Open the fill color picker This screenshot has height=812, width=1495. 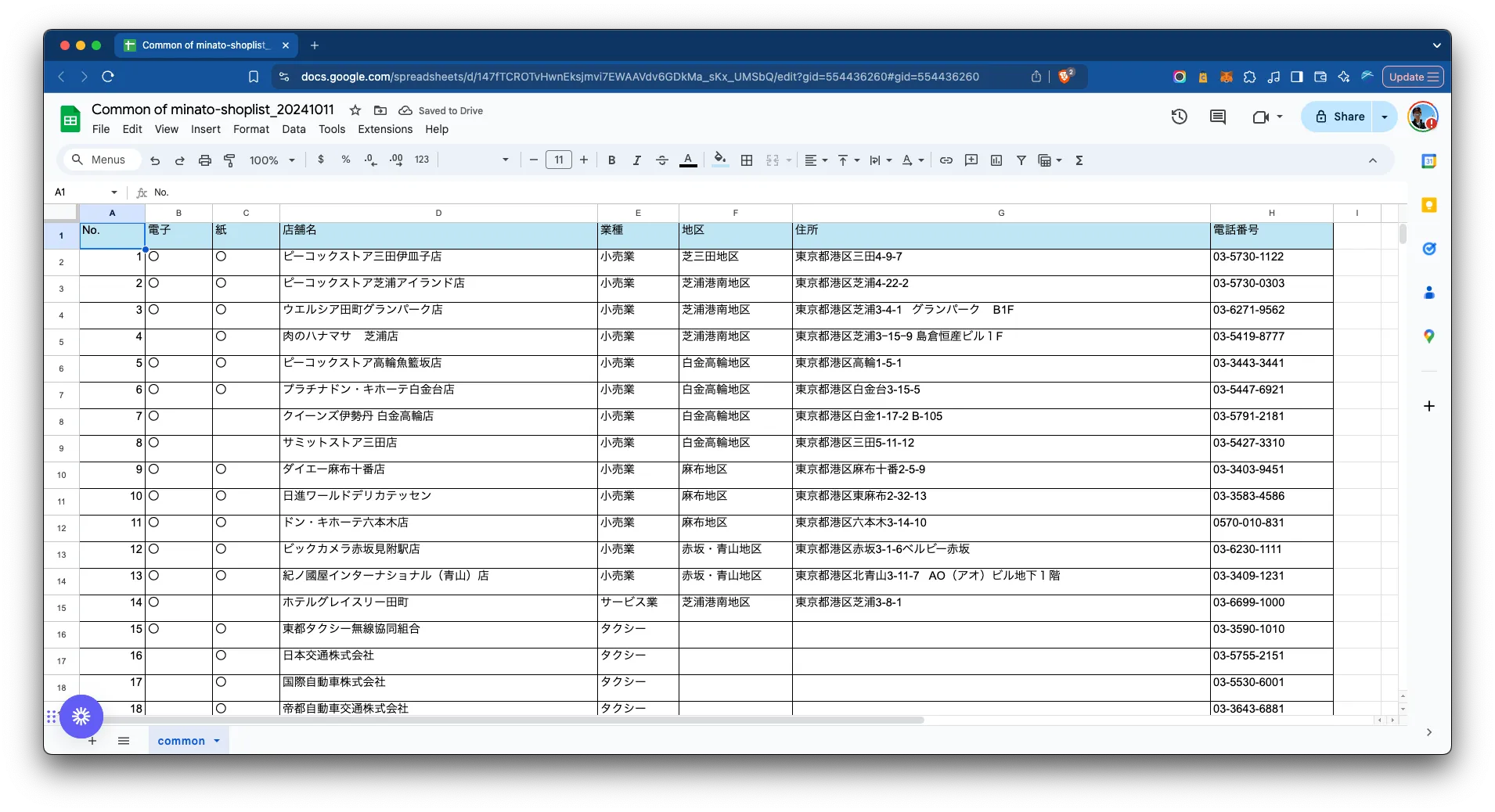[720, 160]
